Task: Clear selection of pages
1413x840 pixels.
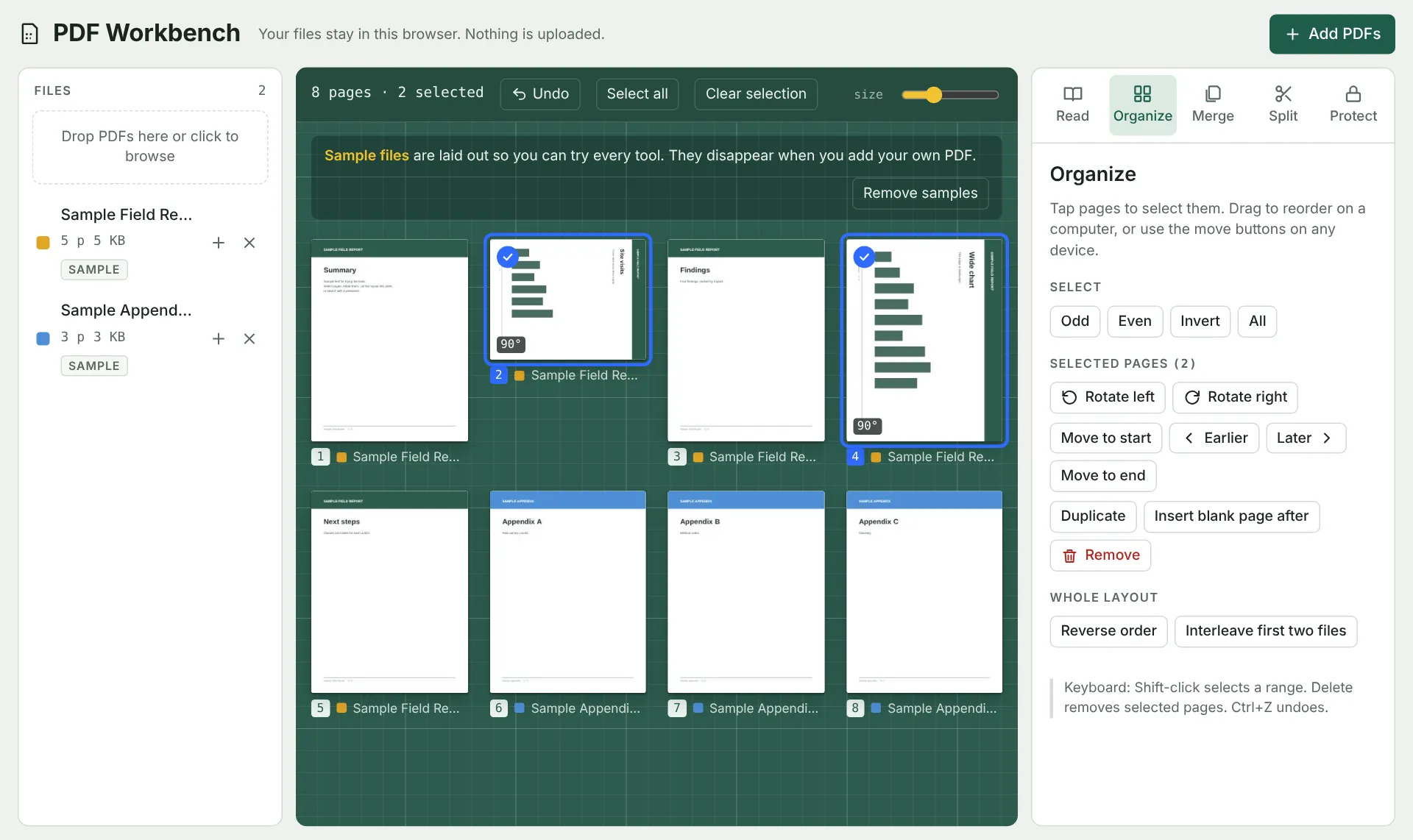Action: 756,94
